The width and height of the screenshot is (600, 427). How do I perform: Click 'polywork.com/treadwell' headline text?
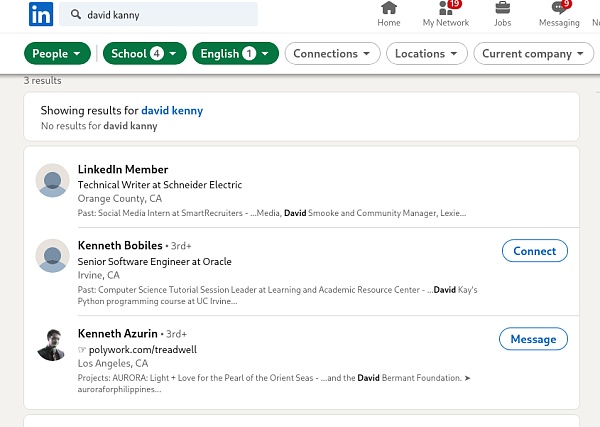click(143, 350)
